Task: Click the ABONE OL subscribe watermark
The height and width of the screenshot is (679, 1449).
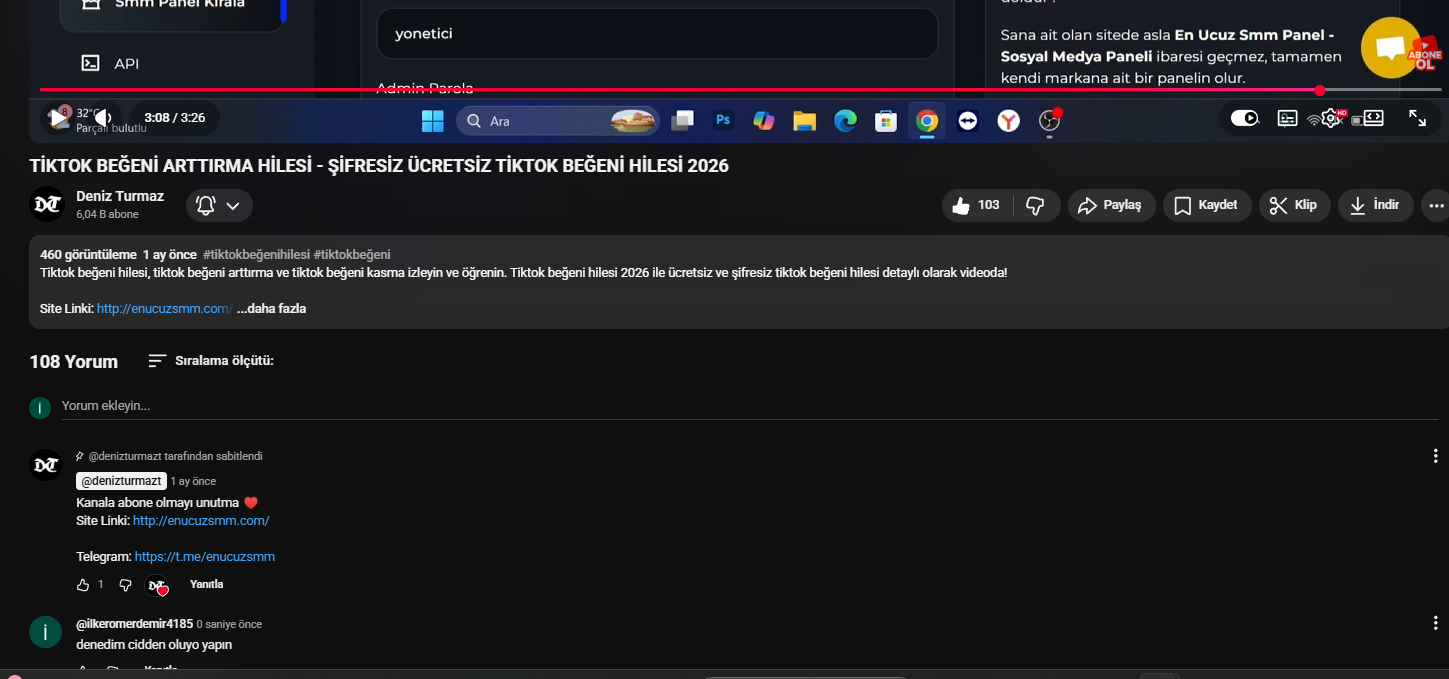Action: [1425, 55]
